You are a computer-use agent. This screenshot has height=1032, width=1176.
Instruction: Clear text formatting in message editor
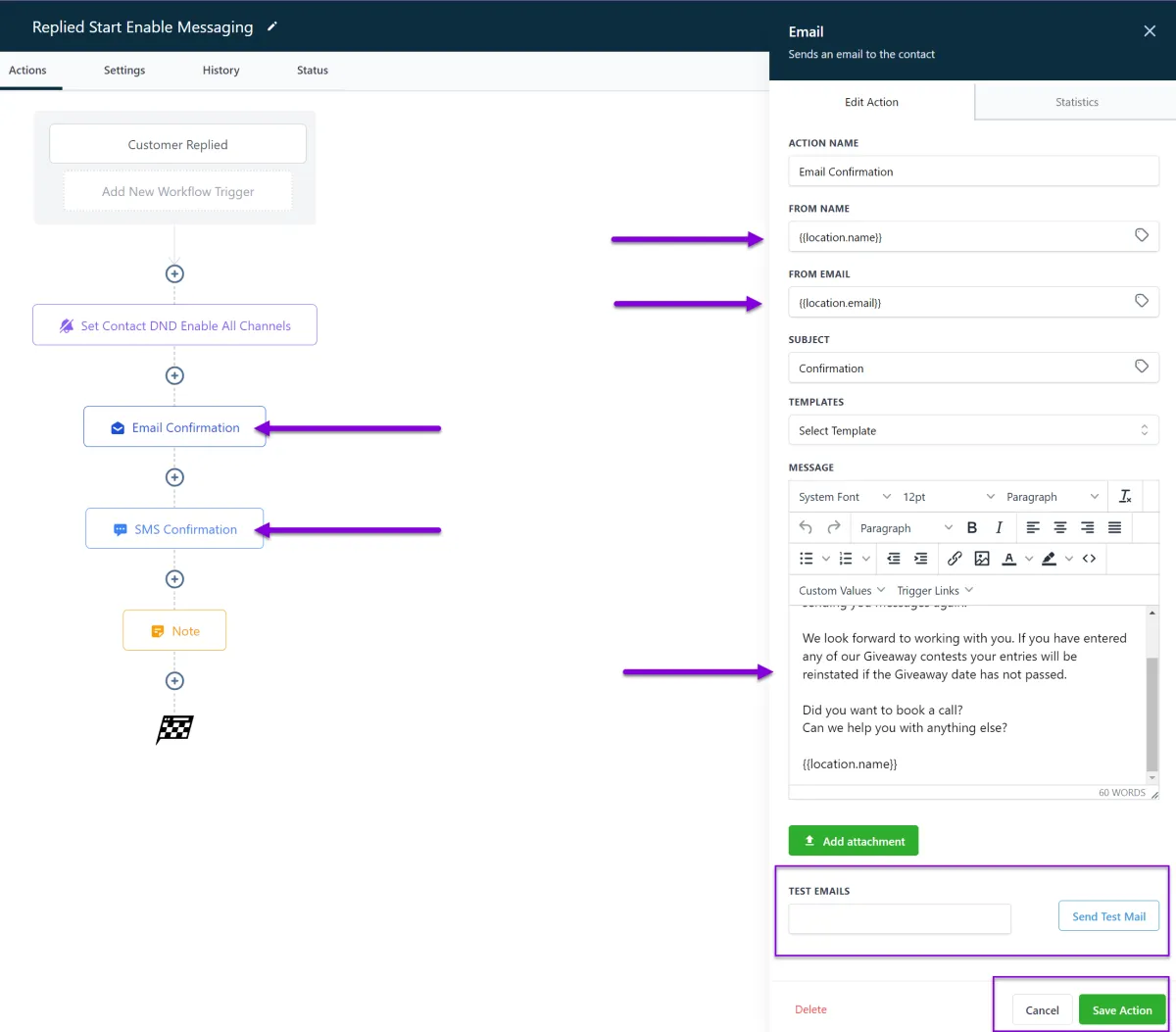1125,497
